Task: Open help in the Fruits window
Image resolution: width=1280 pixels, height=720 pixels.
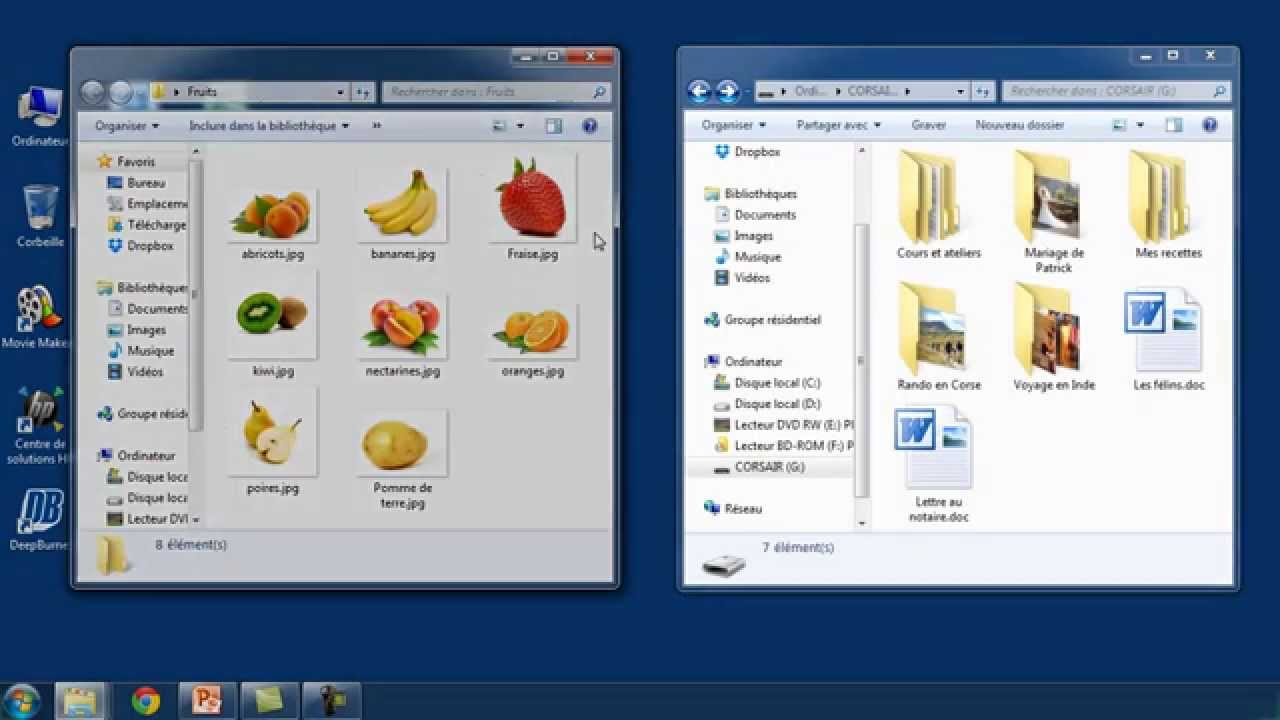Action: click(589, 126)
